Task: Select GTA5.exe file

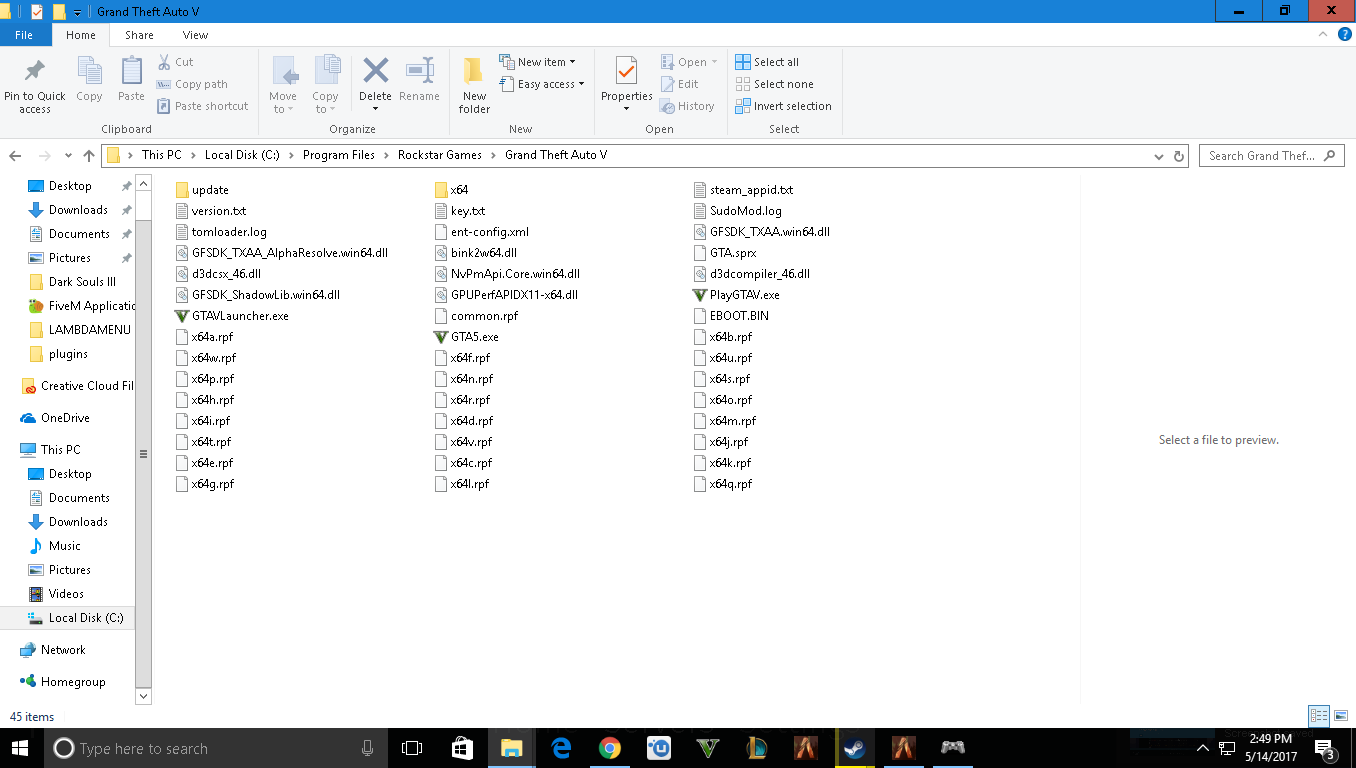Action: tap(466, 337)
